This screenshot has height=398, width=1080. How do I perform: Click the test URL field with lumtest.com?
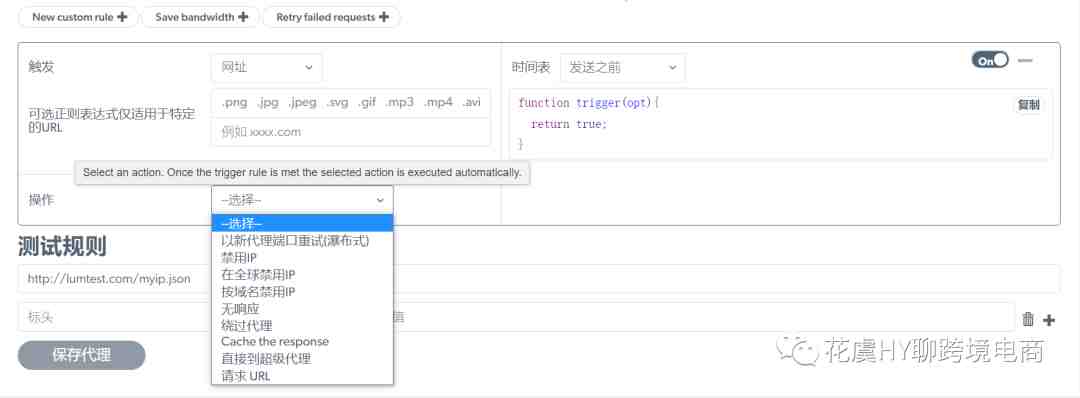[539, 279]
